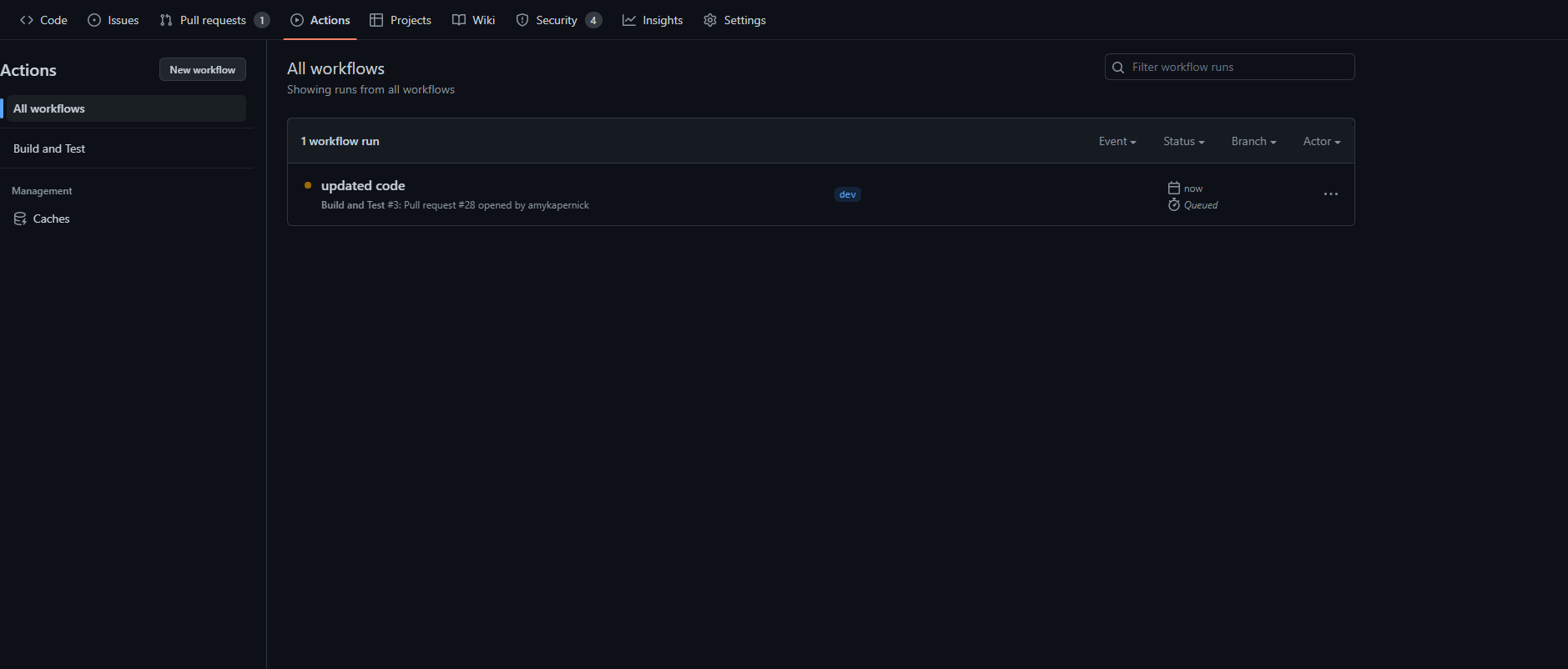Screen dimensions: 1568x669
Task: Open the Code tab
Action: (43, 20)
